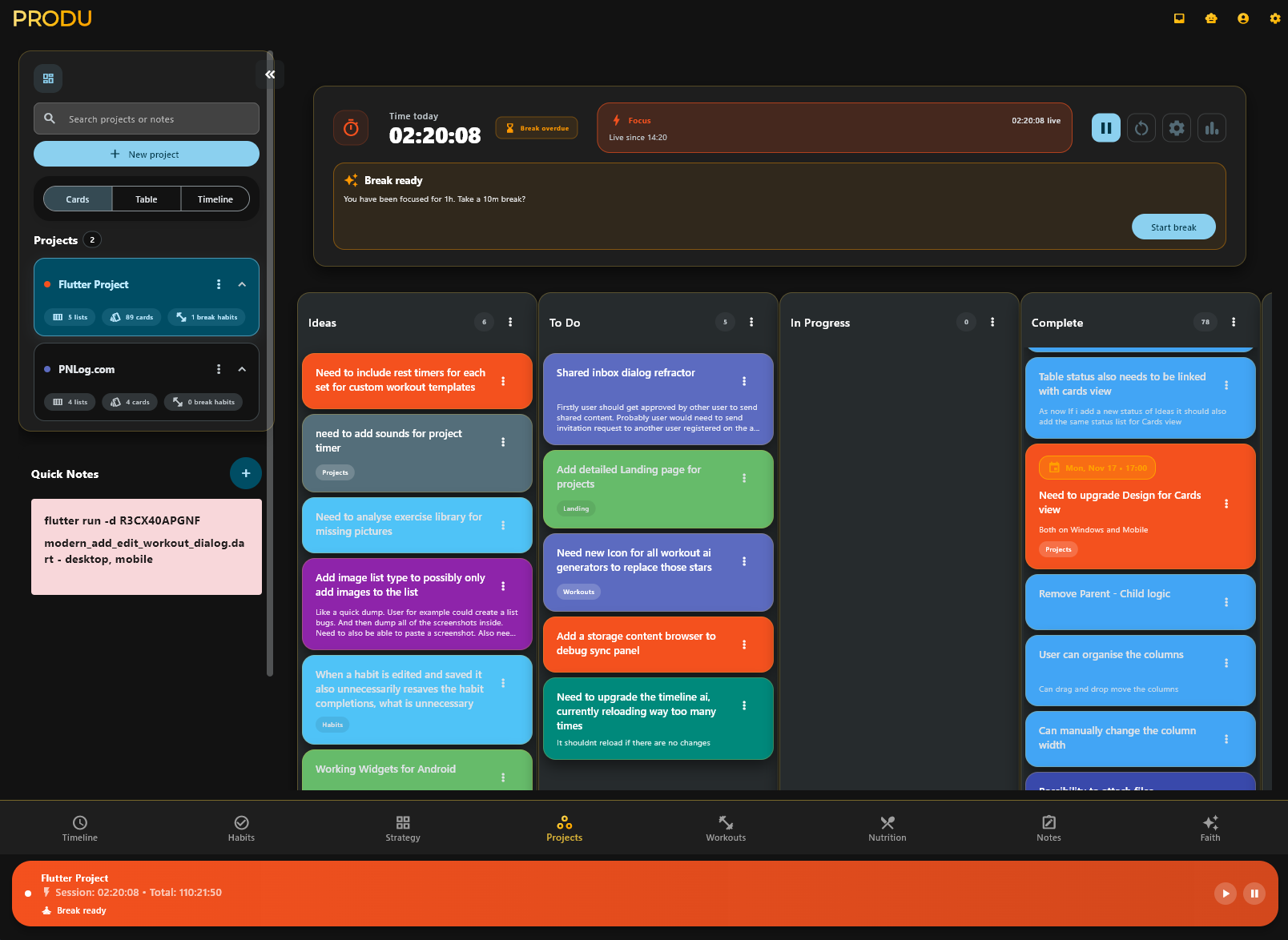Click the restart timer icon
This screenshot has height=940, width=1288.
pyautogui.click(x=1141, y=127)
